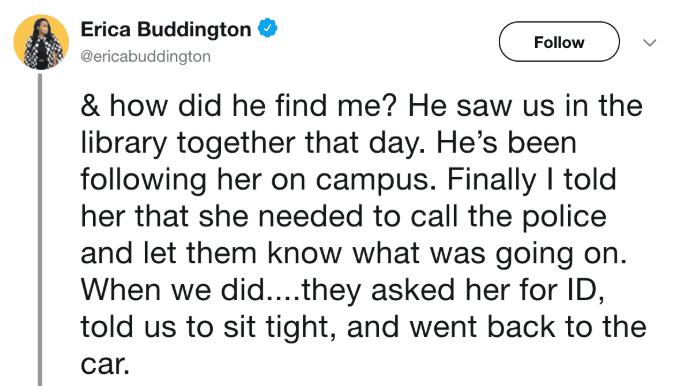Click the final word 'car.' in tweet
690x386 pixels.
106,364
